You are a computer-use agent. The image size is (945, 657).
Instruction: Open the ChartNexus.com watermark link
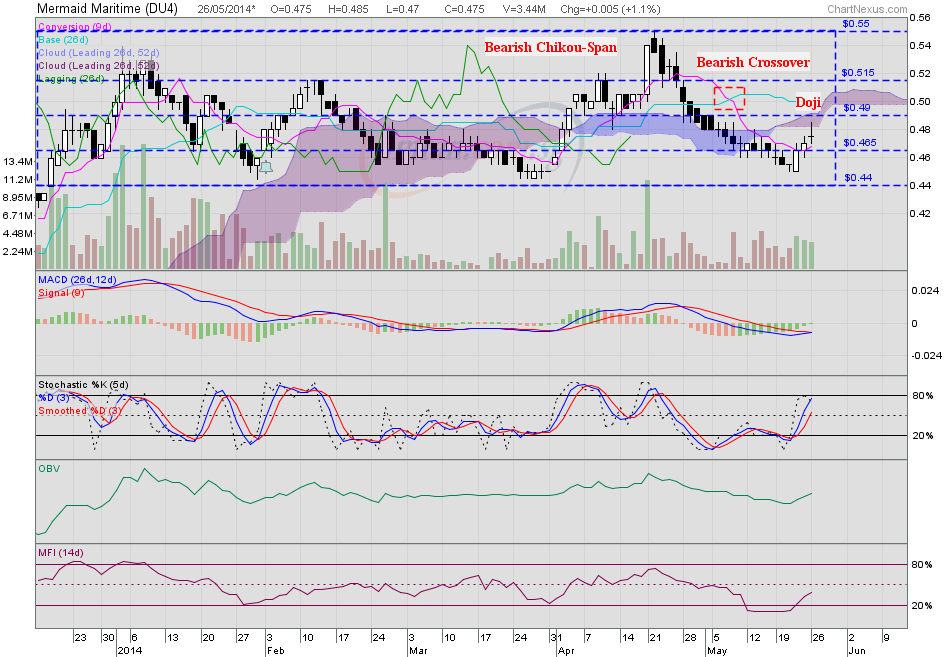[x=867, y=9]
